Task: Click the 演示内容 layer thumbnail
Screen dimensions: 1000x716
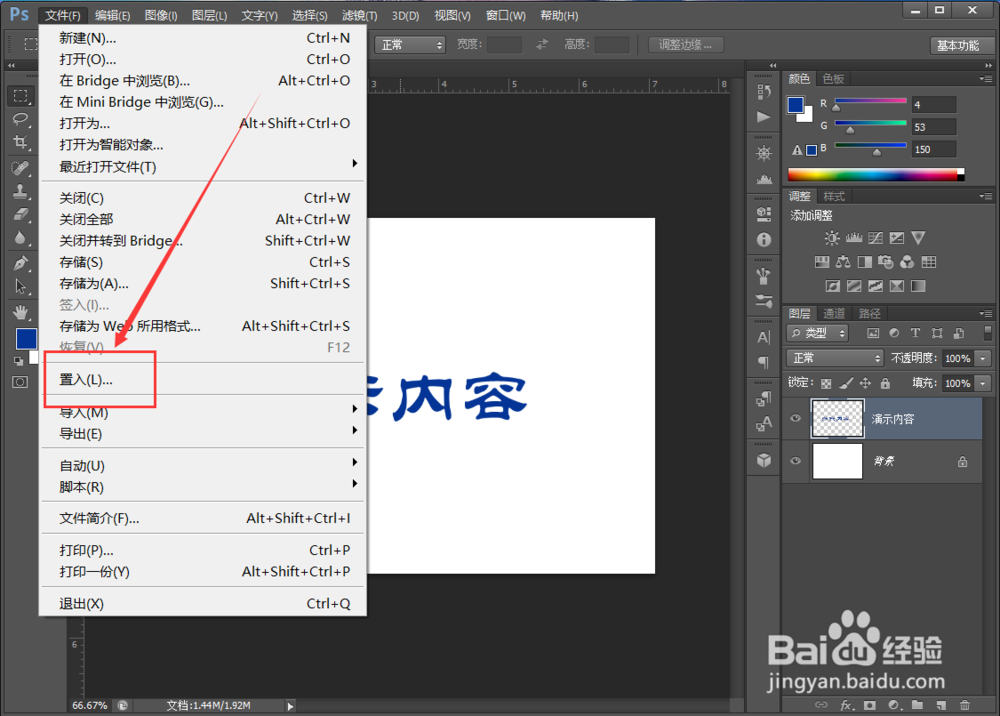Action: tap(837, 419)
